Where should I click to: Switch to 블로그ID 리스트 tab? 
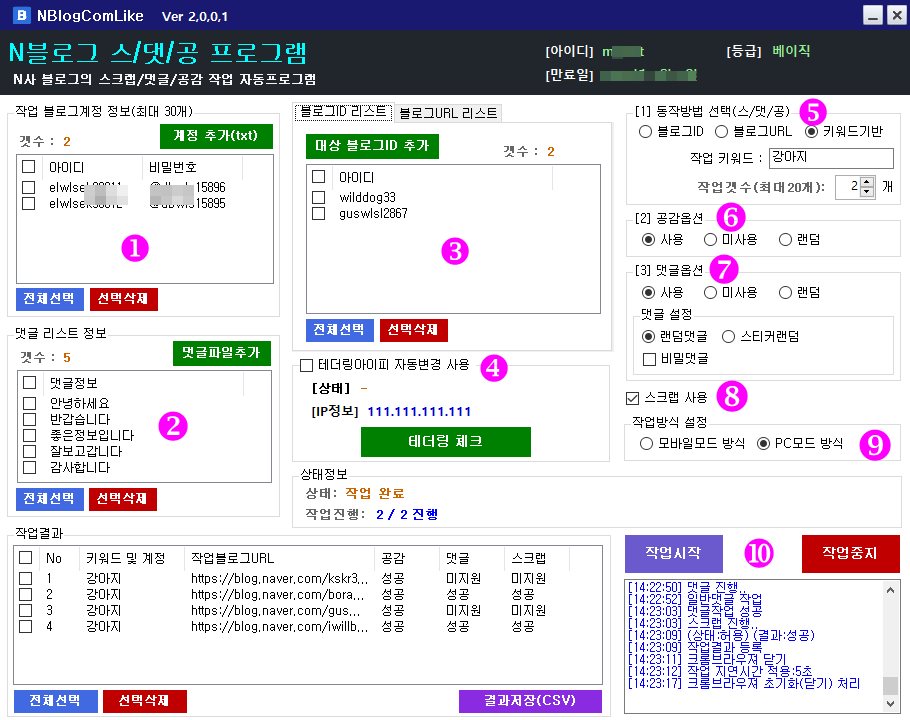coord(344,112)
